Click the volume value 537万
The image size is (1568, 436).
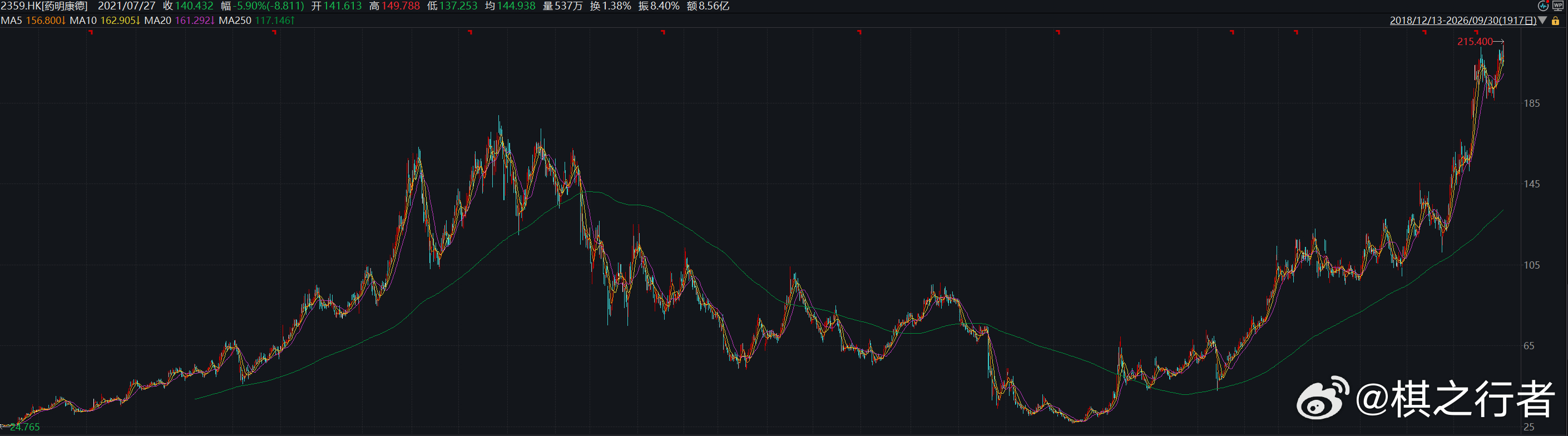[568, 6]
